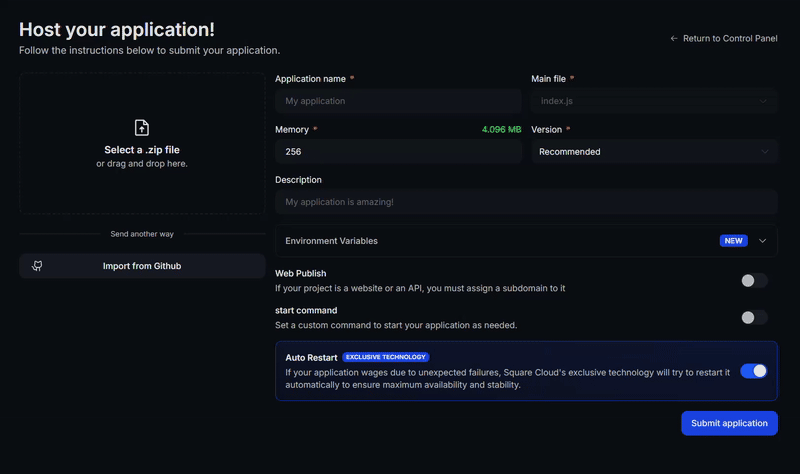
Task: Turn on the start command toggle
Action: pyautogui.click(x=754, y=317)
